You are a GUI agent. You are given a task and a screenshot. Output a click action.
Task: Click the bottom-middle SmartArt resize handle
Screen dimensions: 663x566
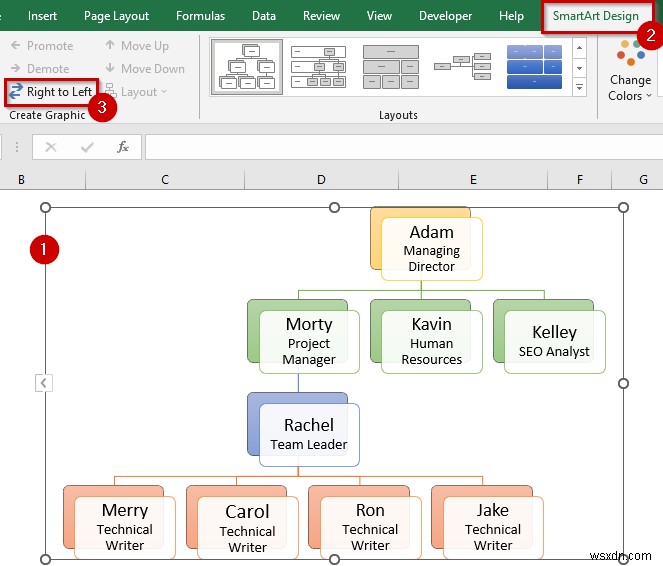tap(334, 560)
